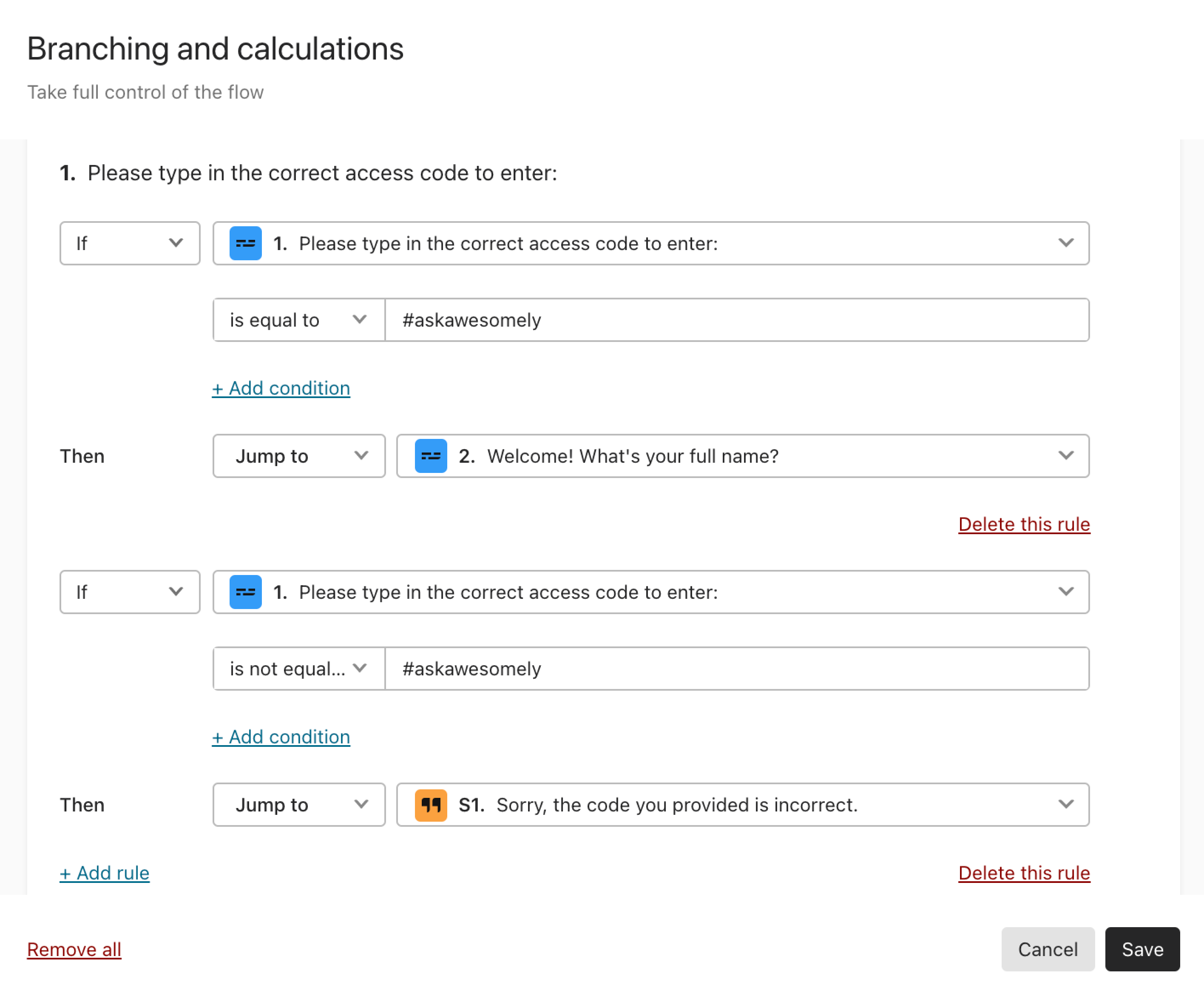
Task: Open the first rule's If dropdown
Action: [x=130, y=243]
